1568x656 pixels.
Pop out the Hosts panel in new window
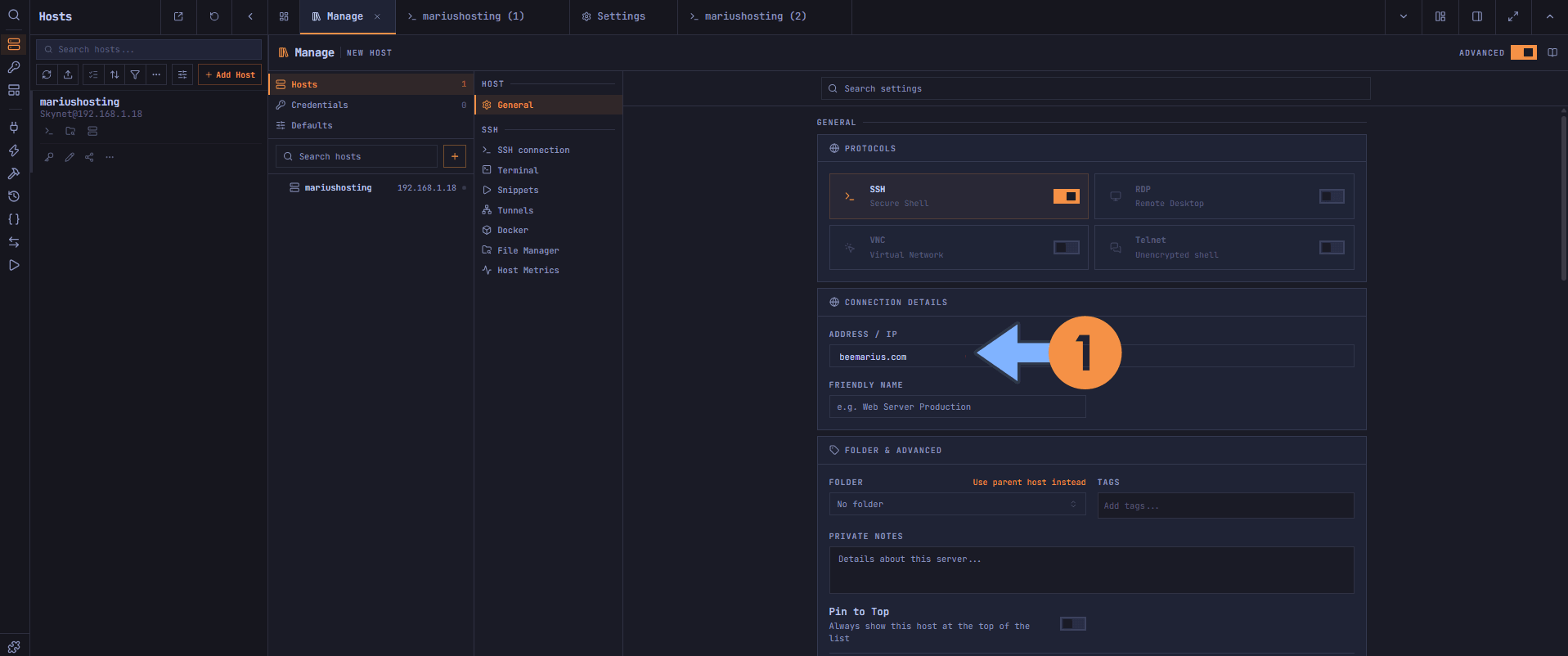click(178, 16)
